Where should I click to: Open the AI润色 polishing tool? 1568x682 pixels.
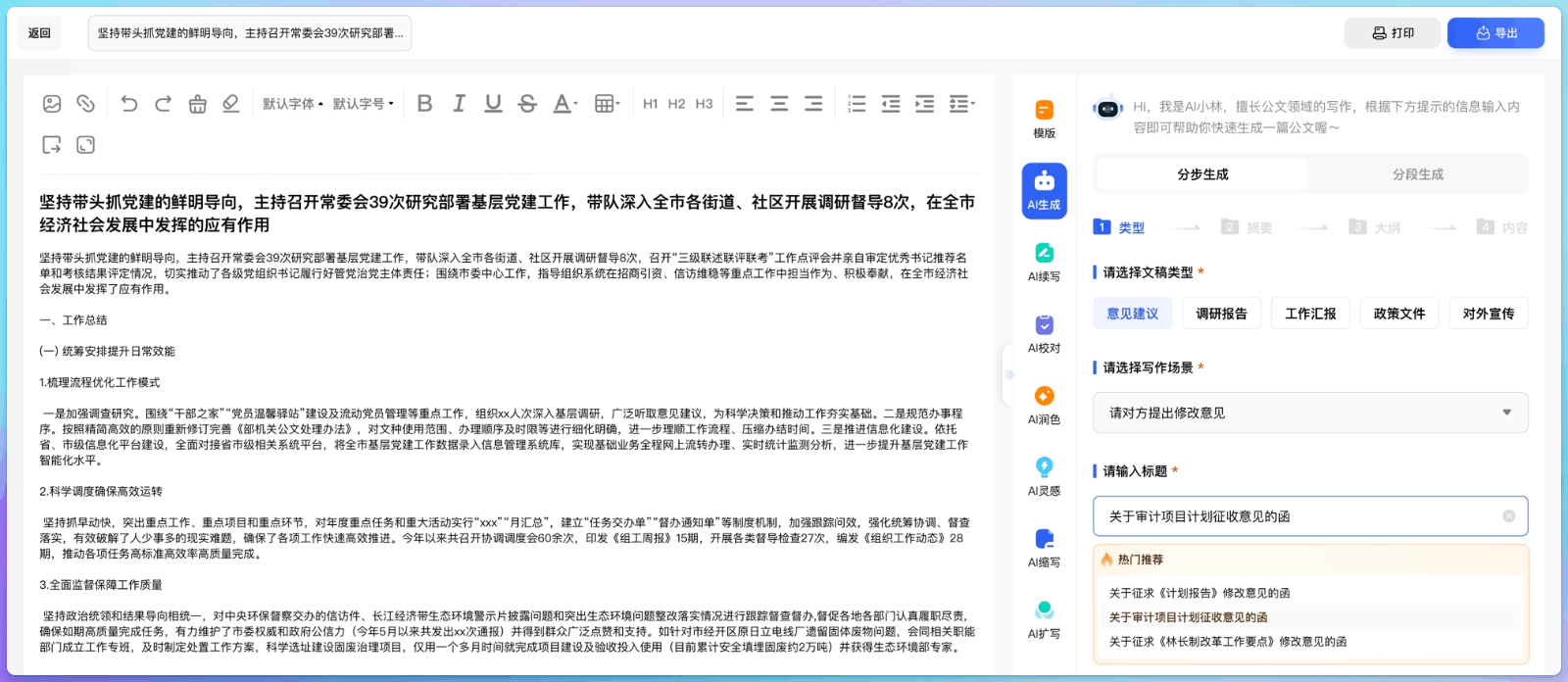[x=1044, y=405]
